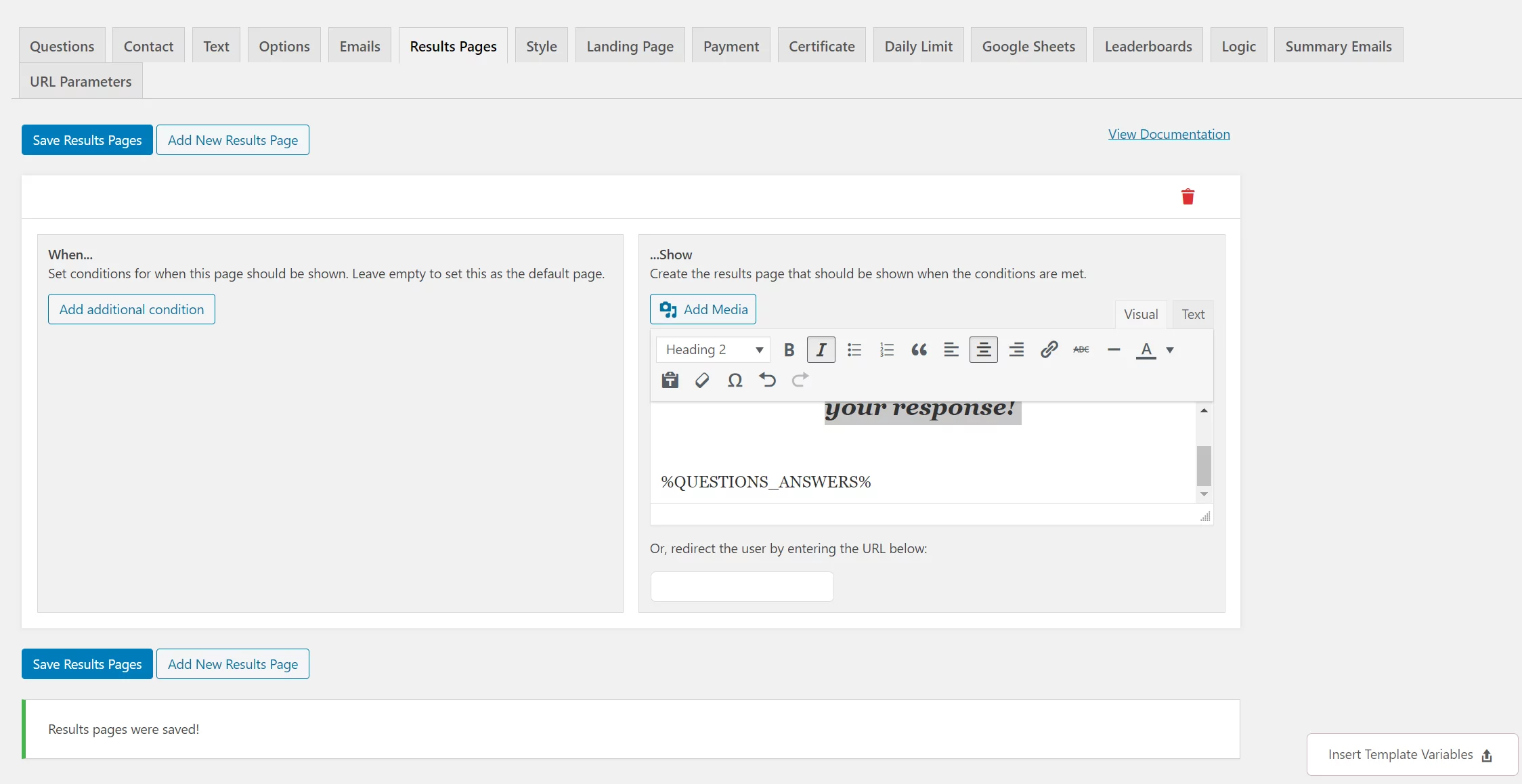Screen dimensions: 1522x784
Task: Delete this results page with trash icon
Action: (1188, 197)
